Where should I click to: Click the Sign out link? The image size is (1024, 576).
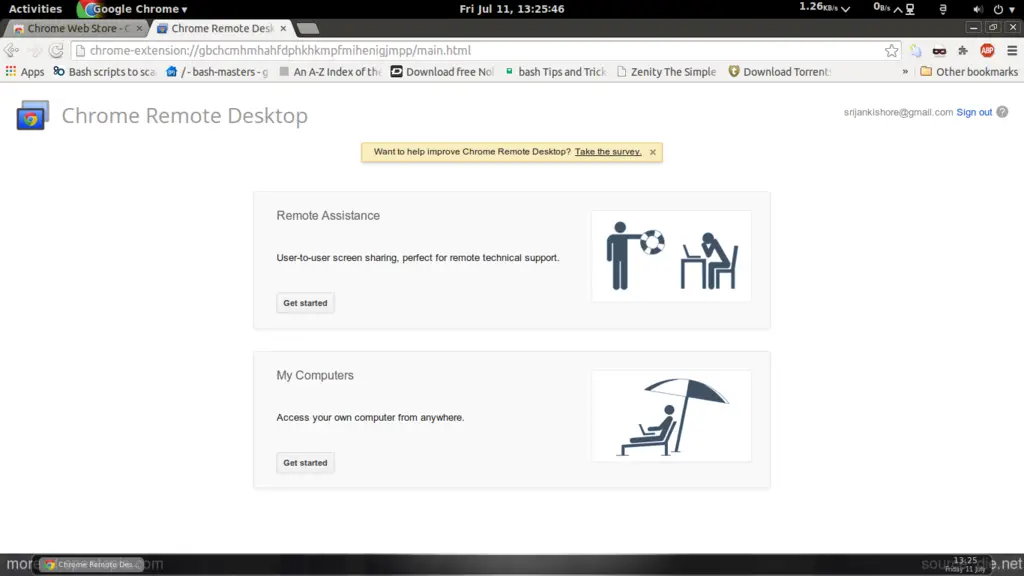974,112
